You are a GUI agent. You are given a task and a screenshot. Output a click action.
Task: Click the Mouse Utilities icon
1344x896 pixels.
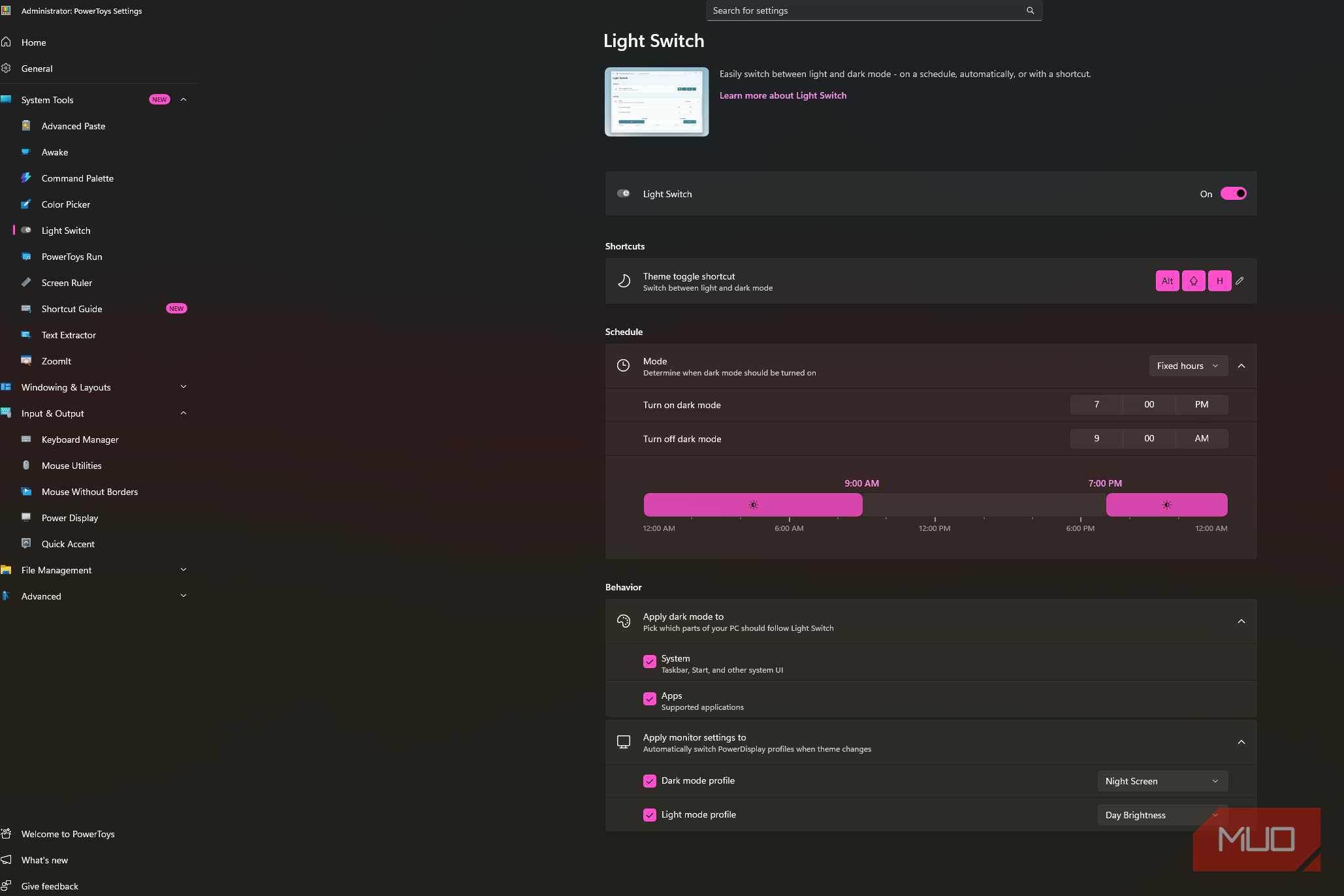[26, 465]
